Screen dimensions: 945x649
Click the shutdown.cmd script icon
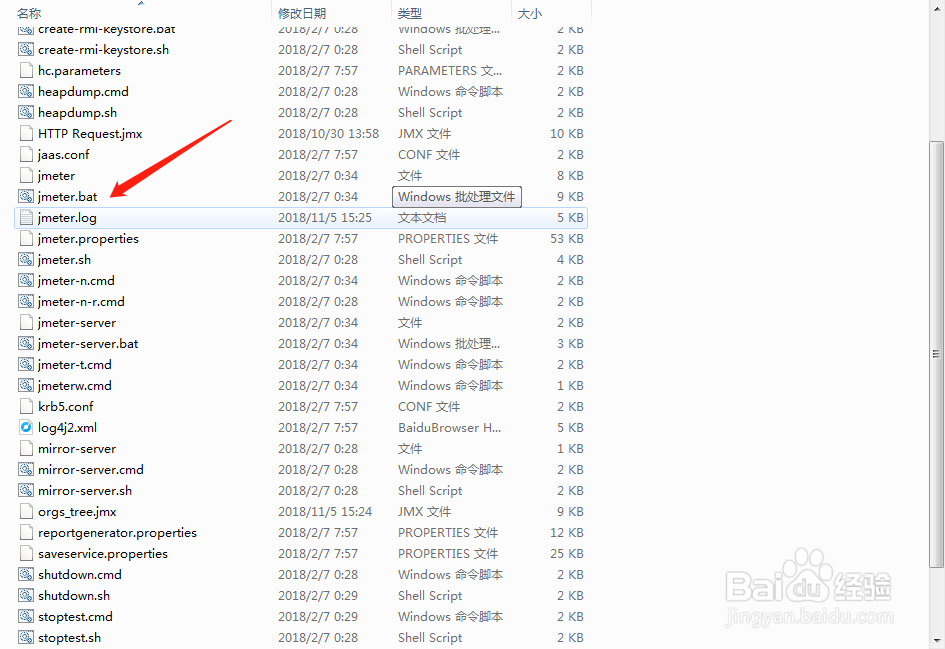point(26,575)
